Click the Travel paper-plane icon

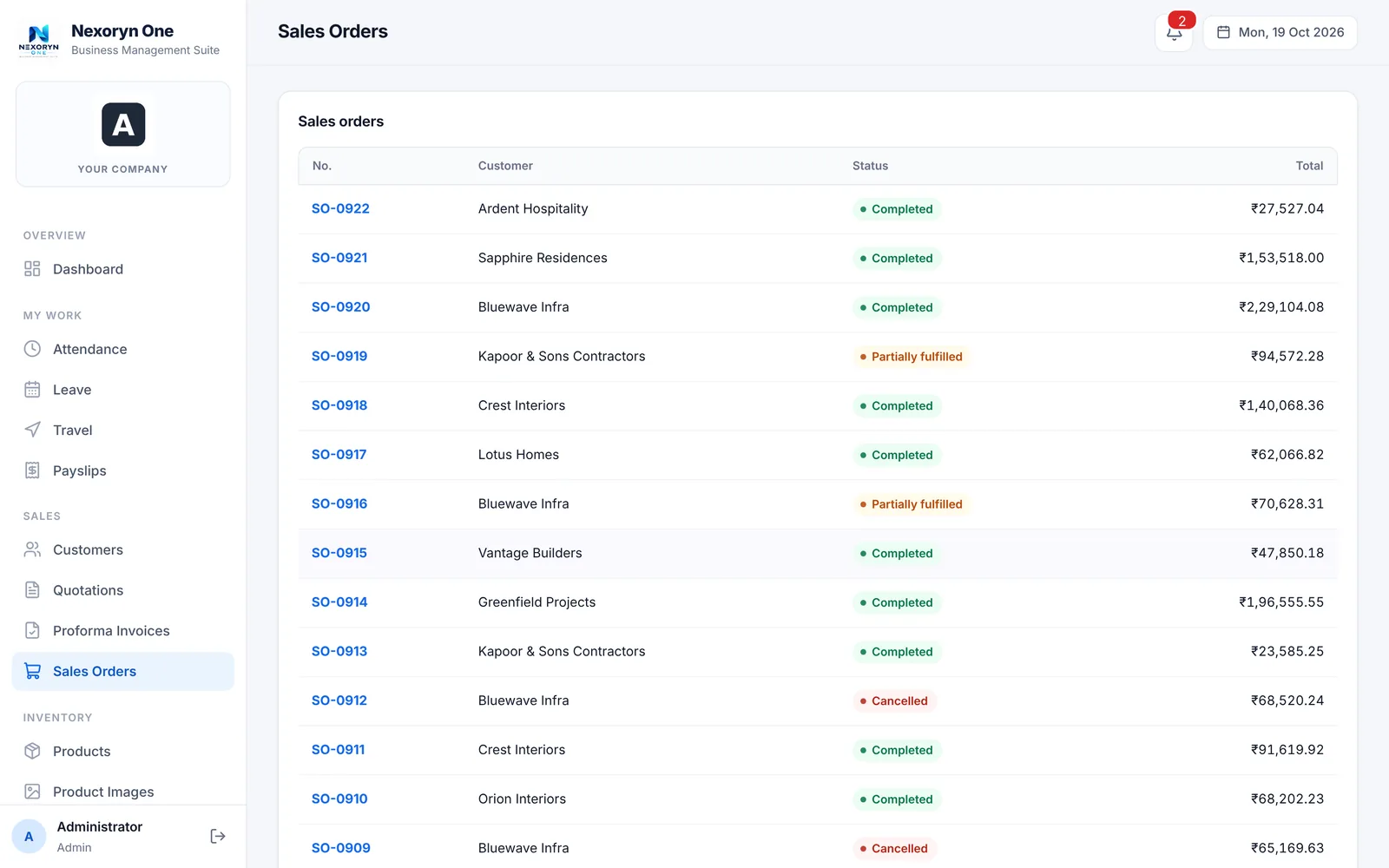32,430
